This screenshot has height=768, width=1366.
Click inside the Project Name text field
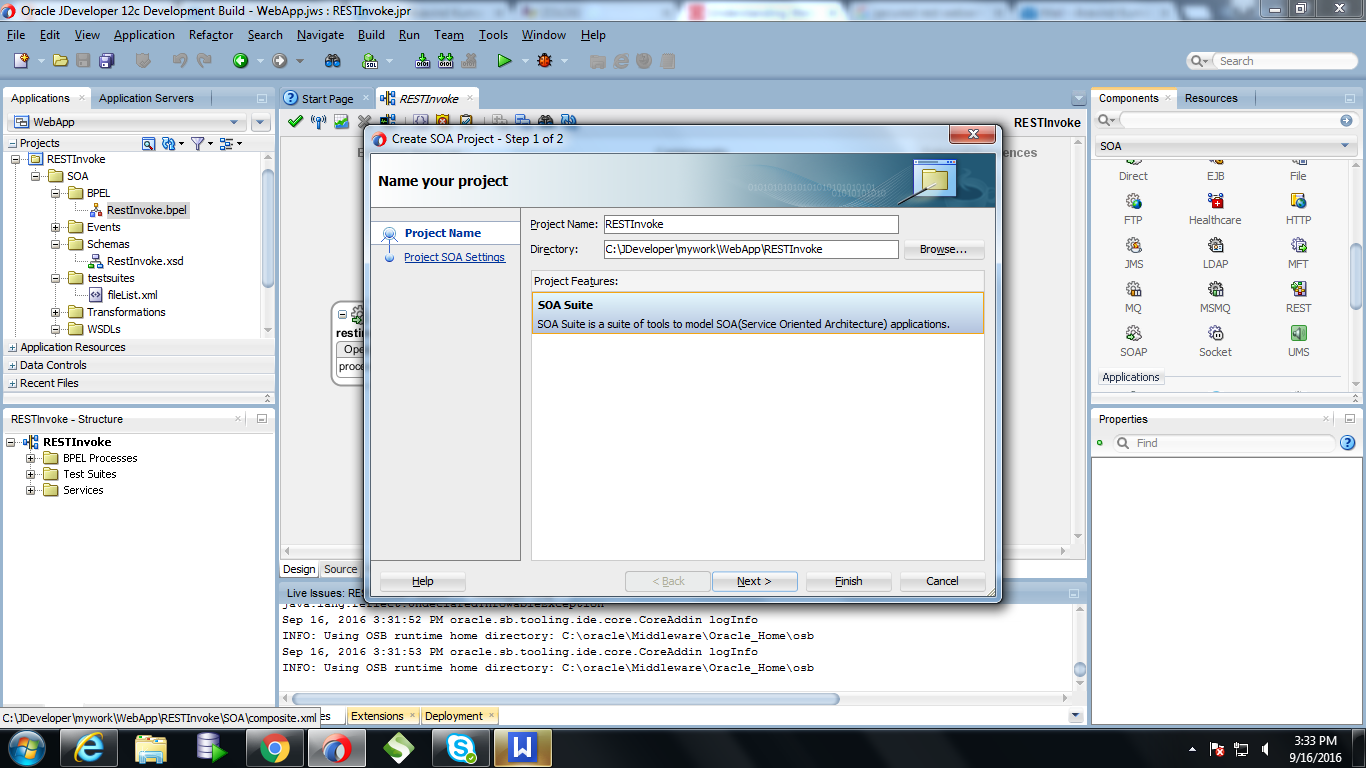(x=750, y=224)
